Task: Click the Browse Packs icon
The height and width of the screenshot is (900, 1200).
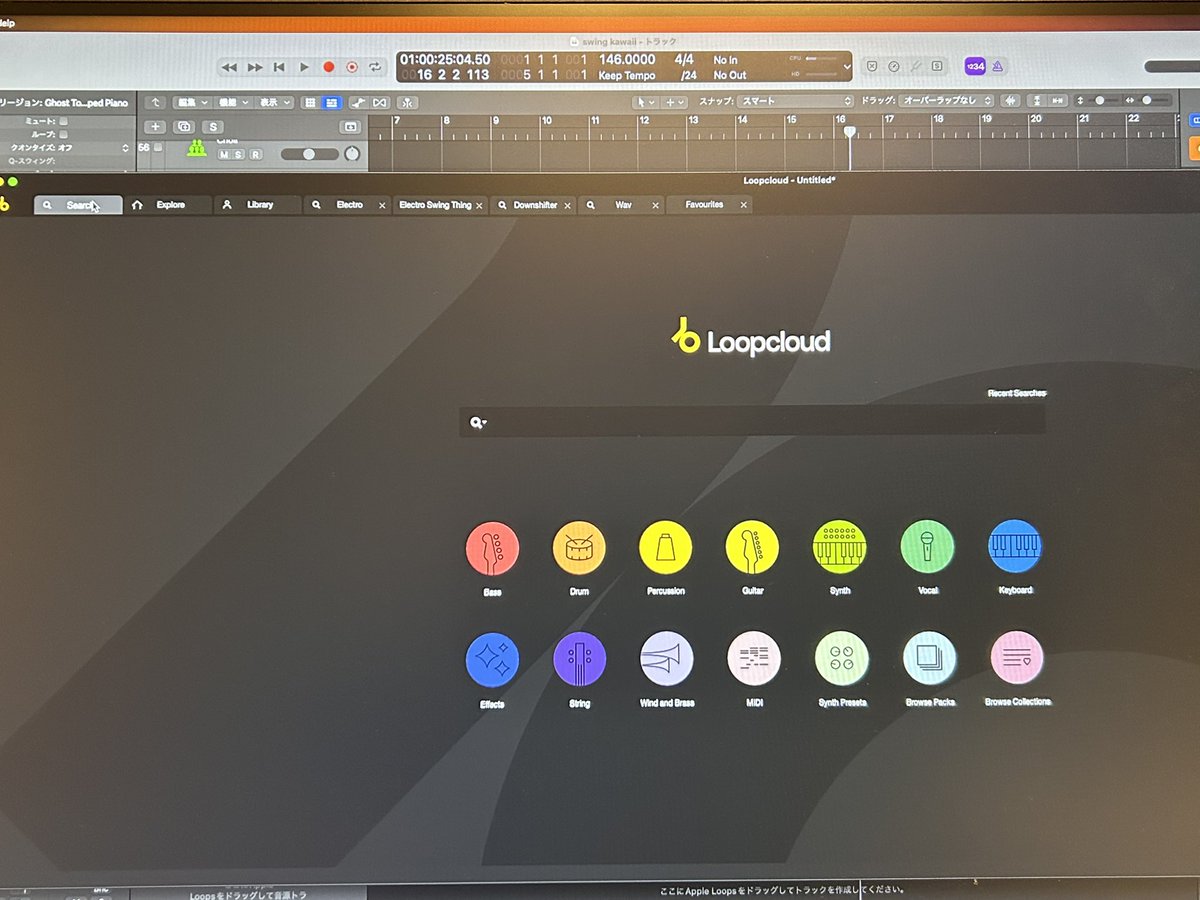Action: pos(930,658)
